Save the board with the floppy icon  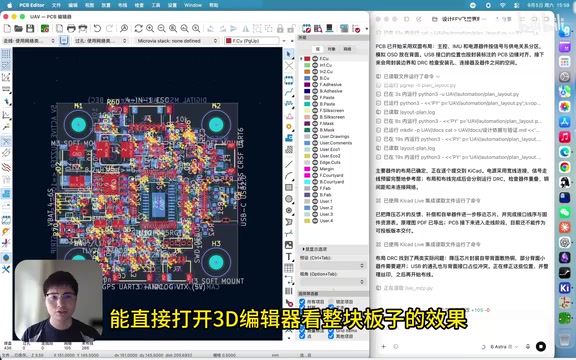pos(30,28)
